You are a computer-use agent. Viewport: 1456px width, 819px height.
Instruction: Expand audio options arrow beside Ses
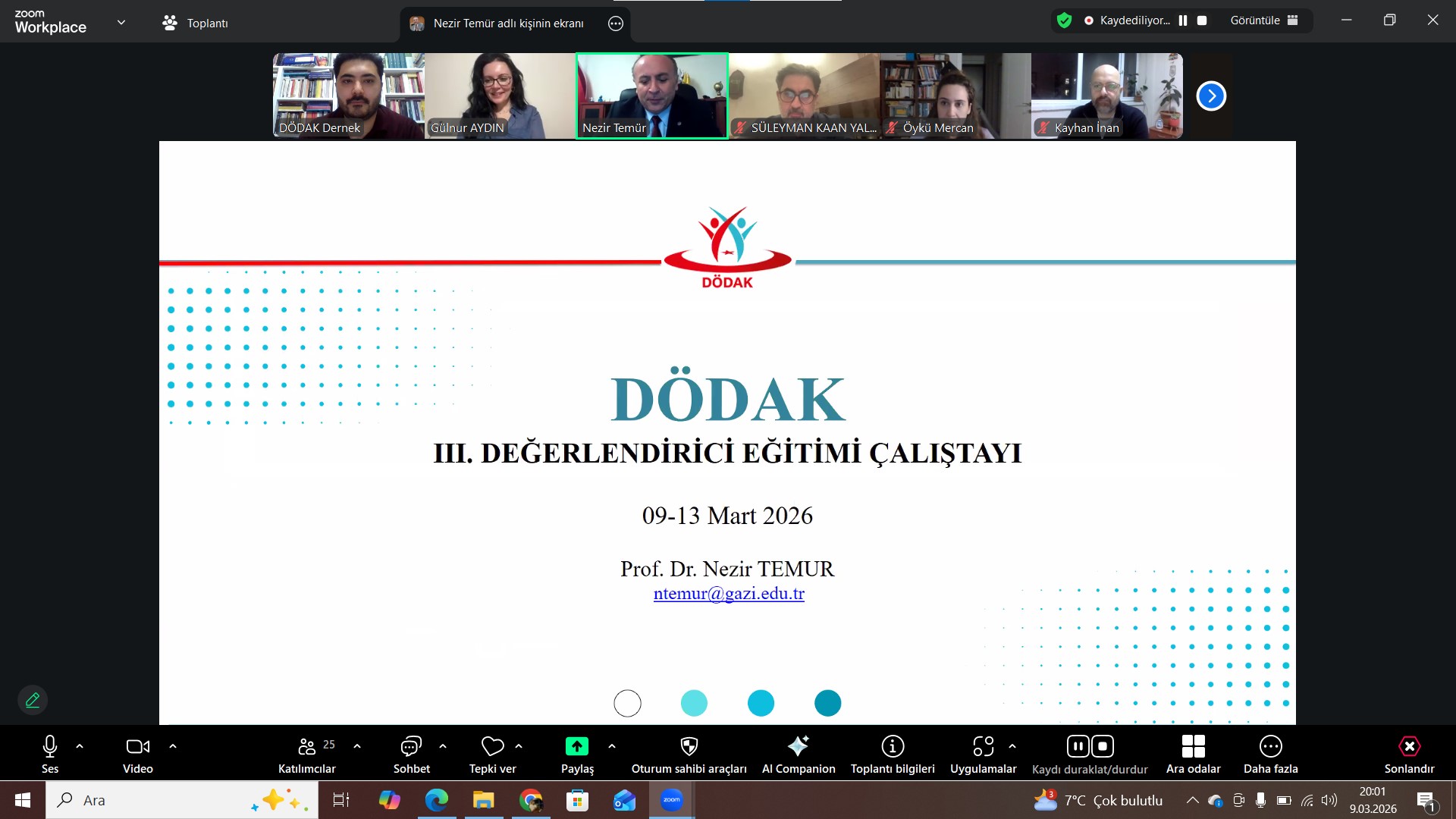click(x=80, y=746)
